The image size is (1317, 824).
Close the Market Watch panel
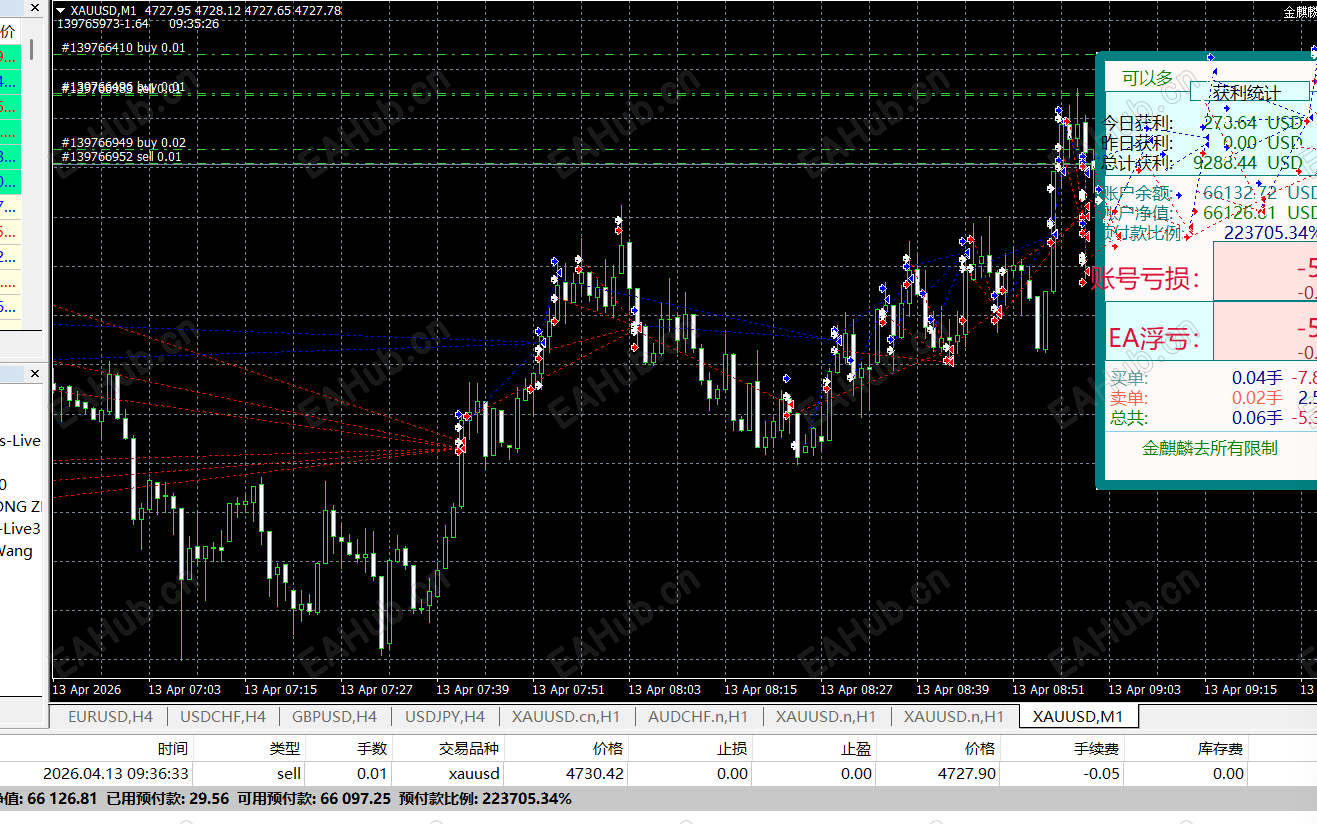coord(35,8)
